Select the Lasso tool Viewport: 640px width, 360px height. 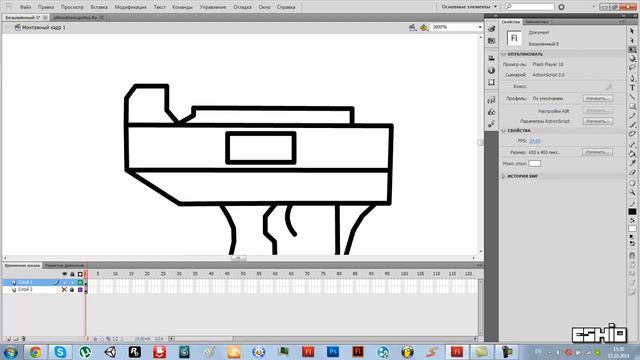point(632,68)
